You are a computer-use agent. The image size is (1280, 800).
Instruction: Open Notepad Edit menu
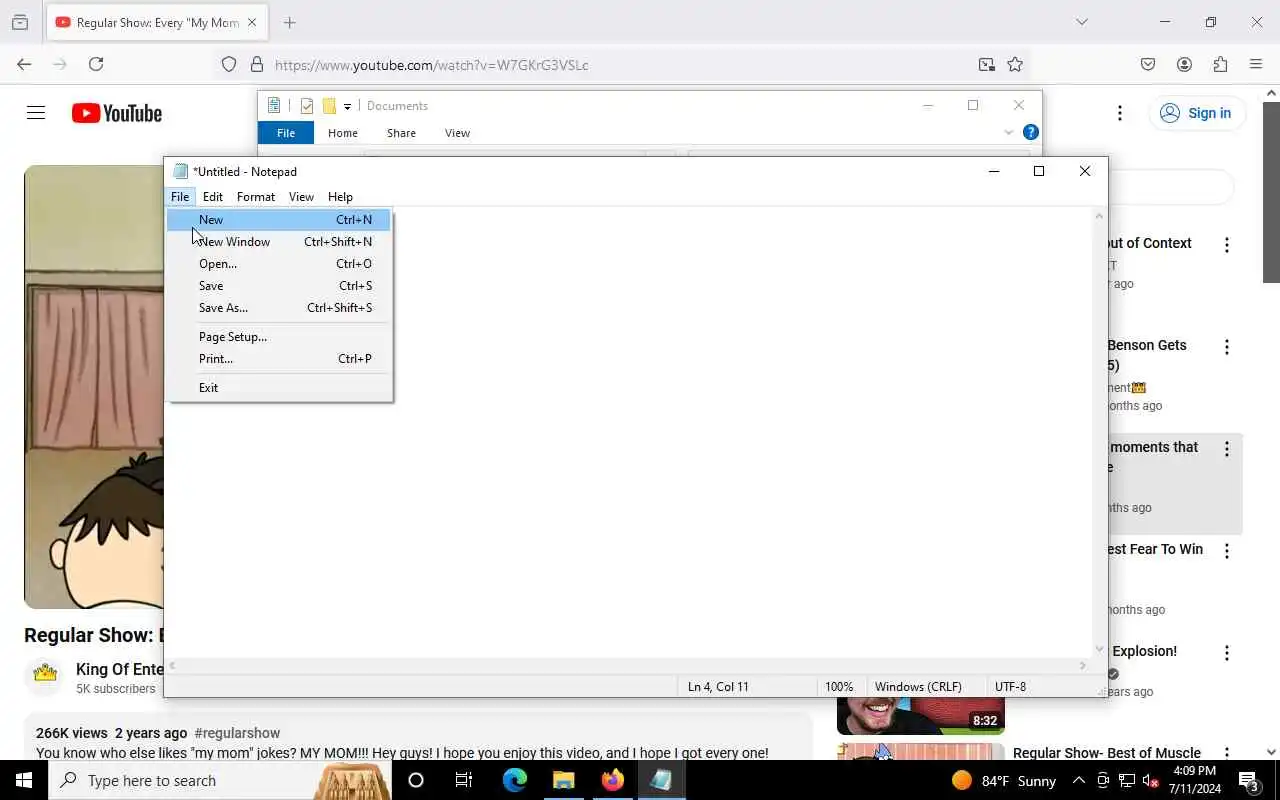(213, 197)
